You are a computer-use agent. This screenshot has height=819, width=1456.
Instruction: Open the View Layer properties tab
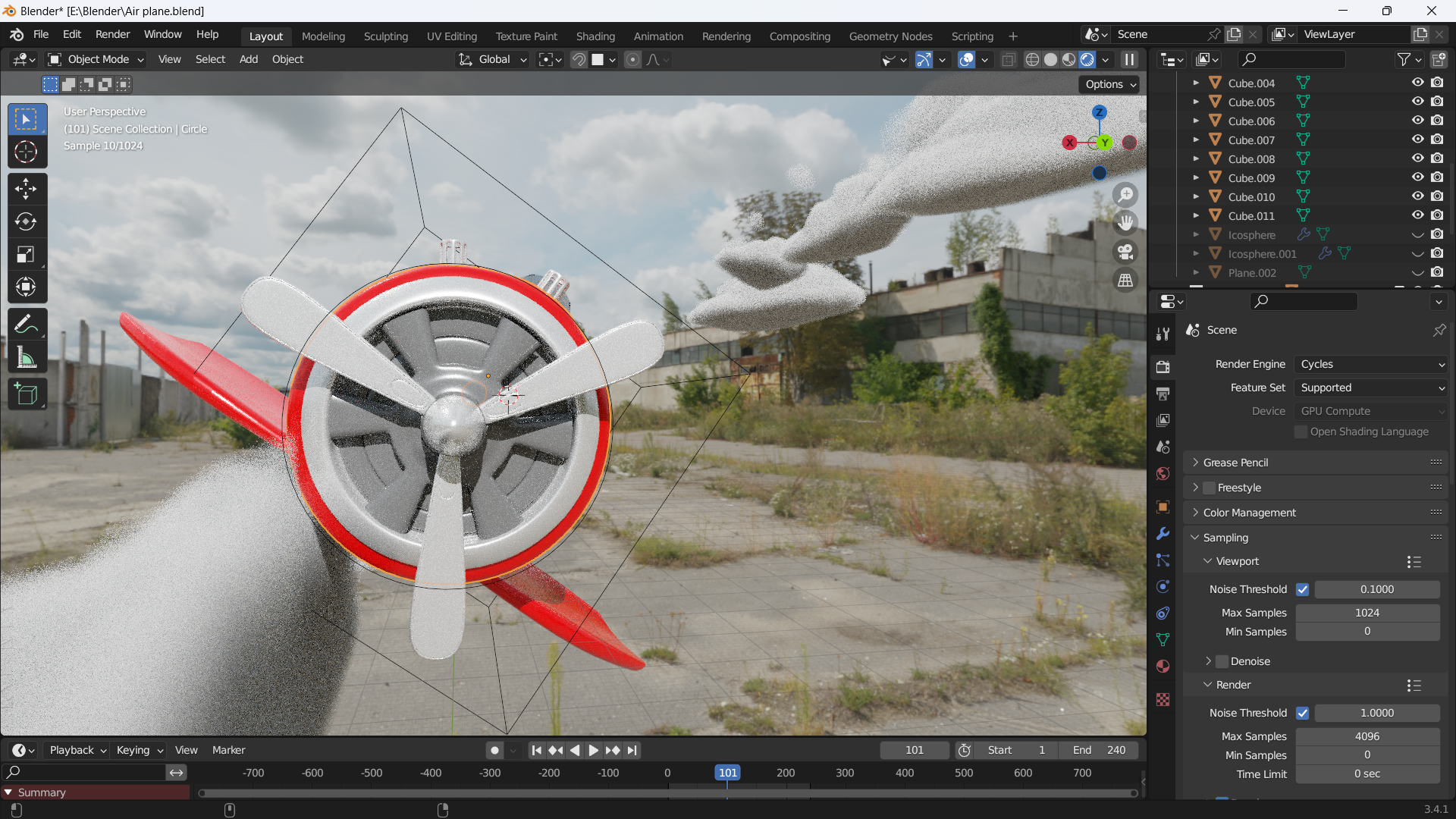[1163, 420]
